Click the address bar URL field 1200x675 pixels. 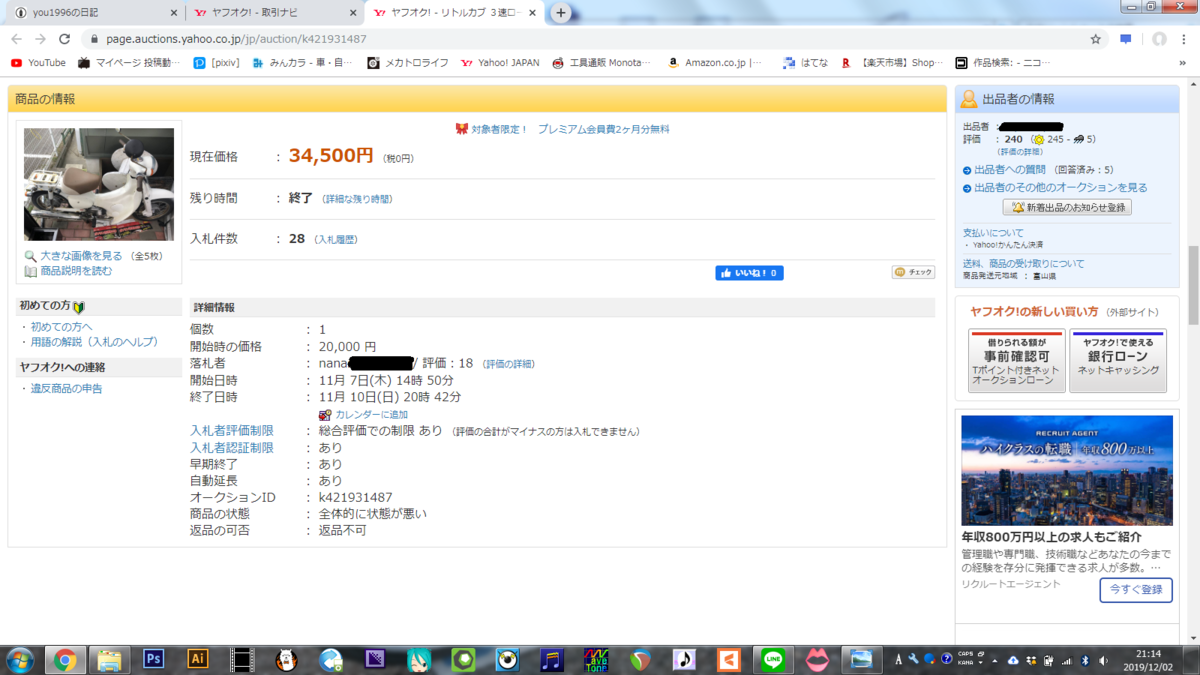pos(580,39)
